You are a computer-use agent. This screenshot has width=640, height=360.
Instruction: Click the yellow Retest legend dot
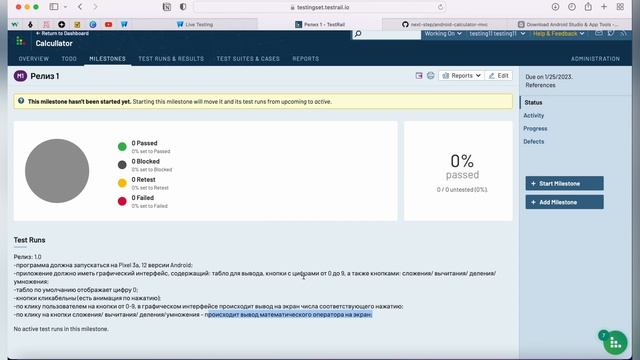pyautogui.click(x=122, y=183)
